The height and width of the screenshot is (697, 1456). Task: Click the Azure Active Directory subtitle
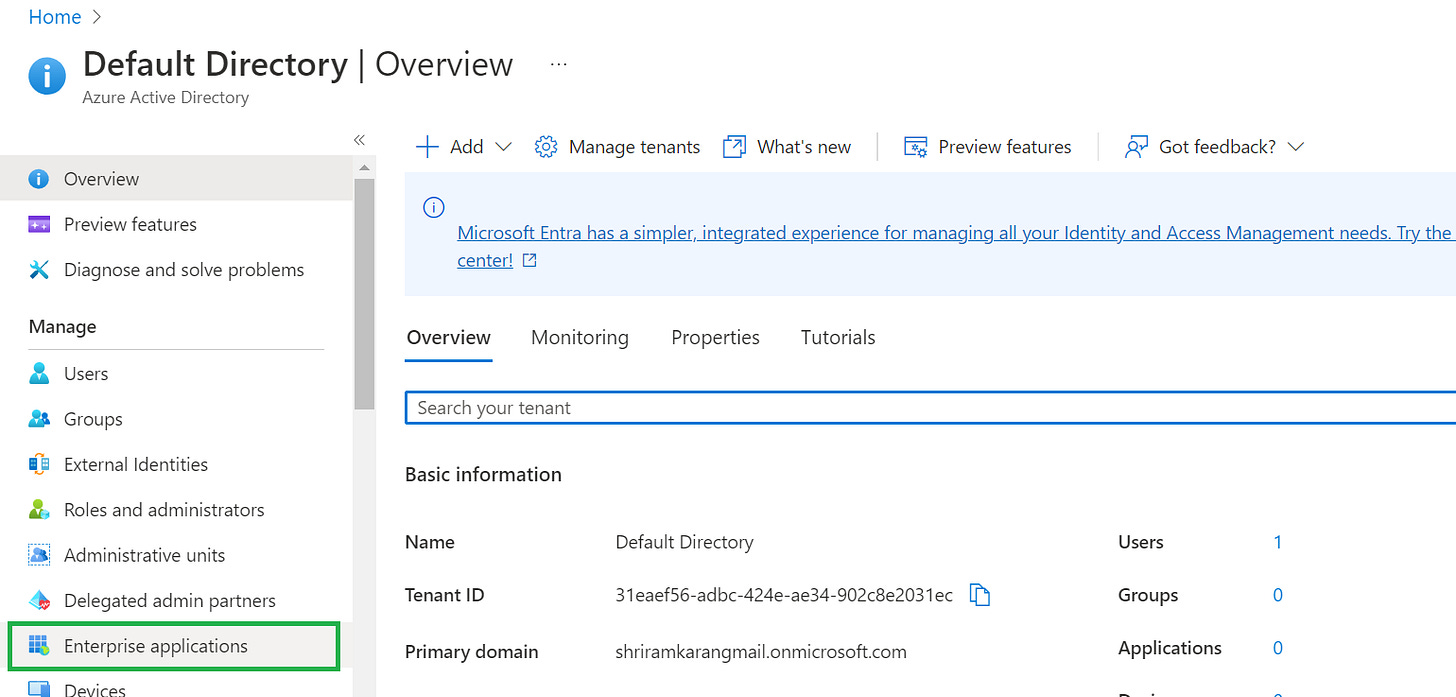(166, 97)
